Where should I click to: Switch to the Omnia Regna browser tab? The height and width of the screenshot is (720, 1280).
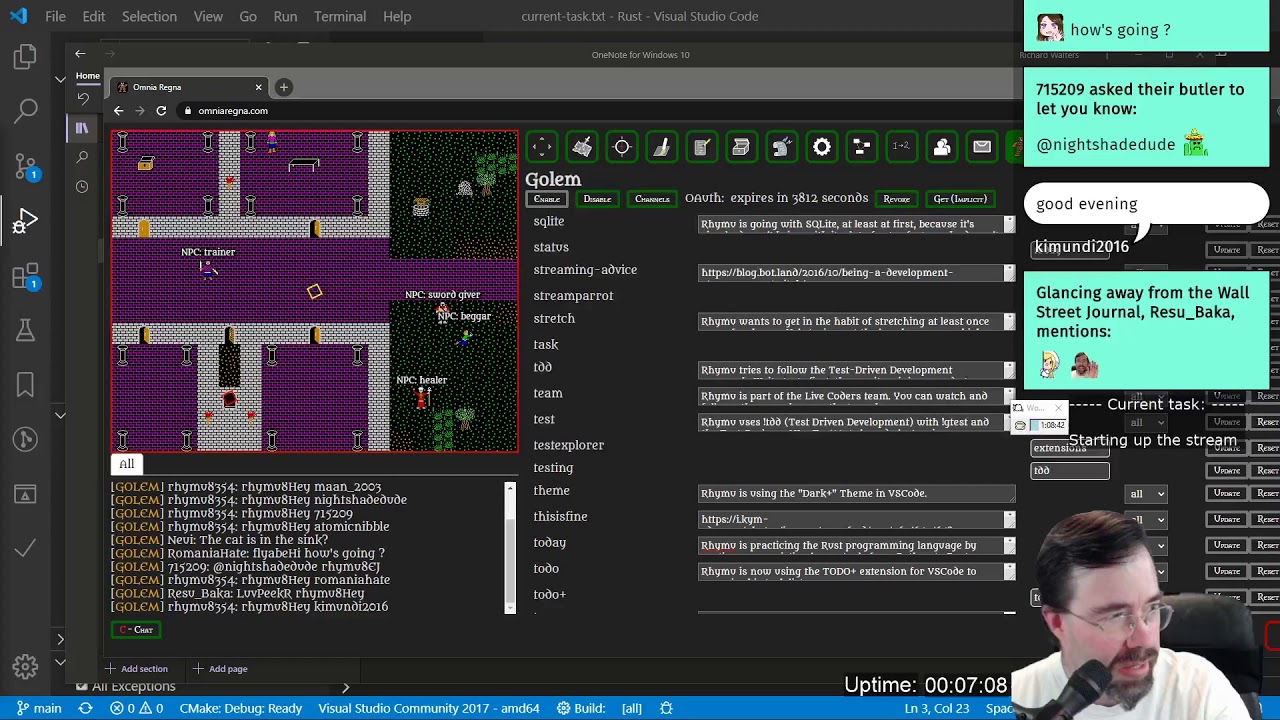click(x=190, y=87)
